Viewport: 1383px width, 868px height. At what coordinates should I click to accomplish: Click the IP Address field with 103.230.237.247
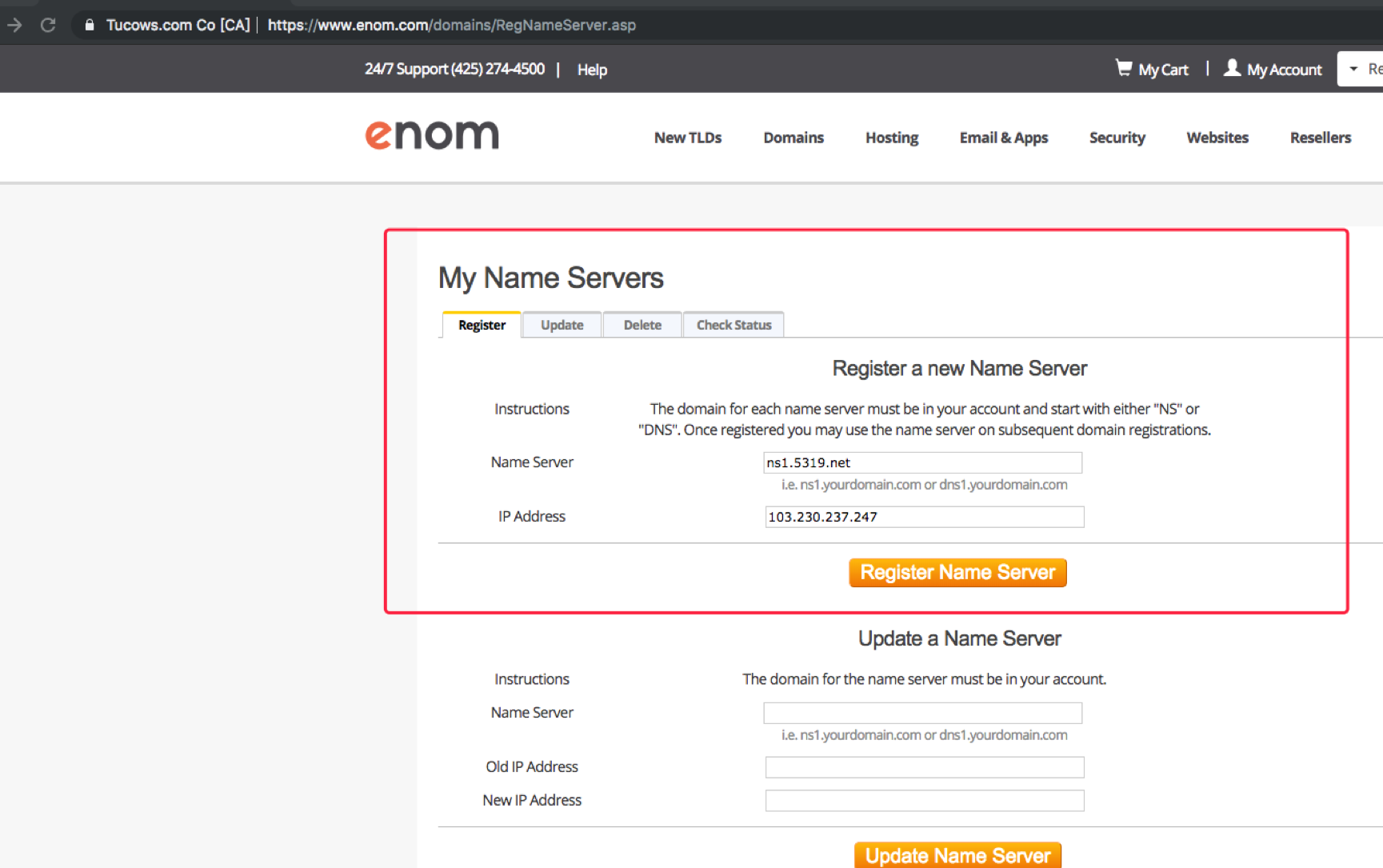[924, 517]
